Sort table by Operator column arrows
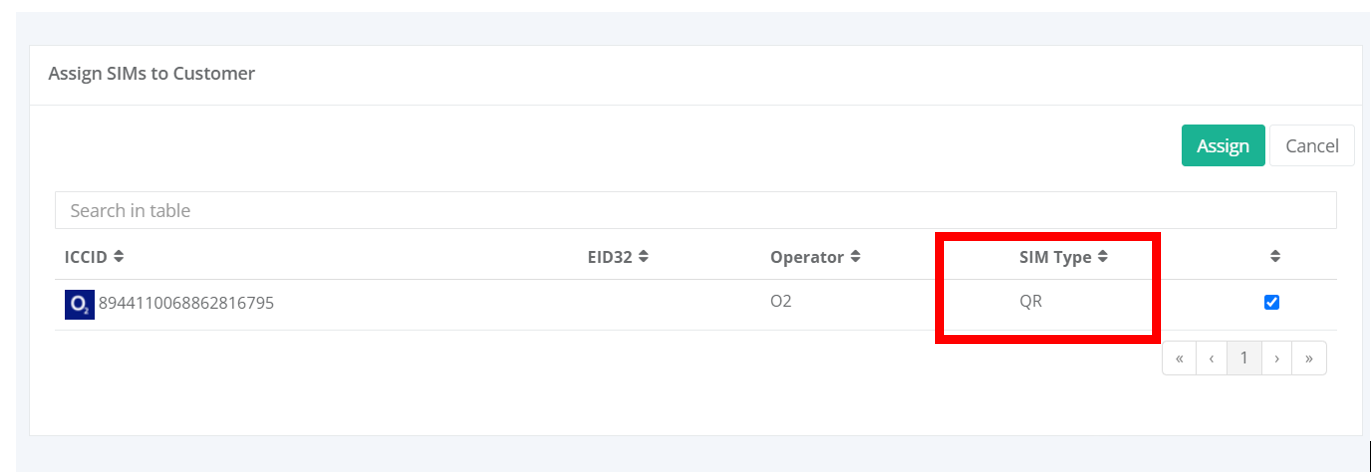 [x=855, y=257]
